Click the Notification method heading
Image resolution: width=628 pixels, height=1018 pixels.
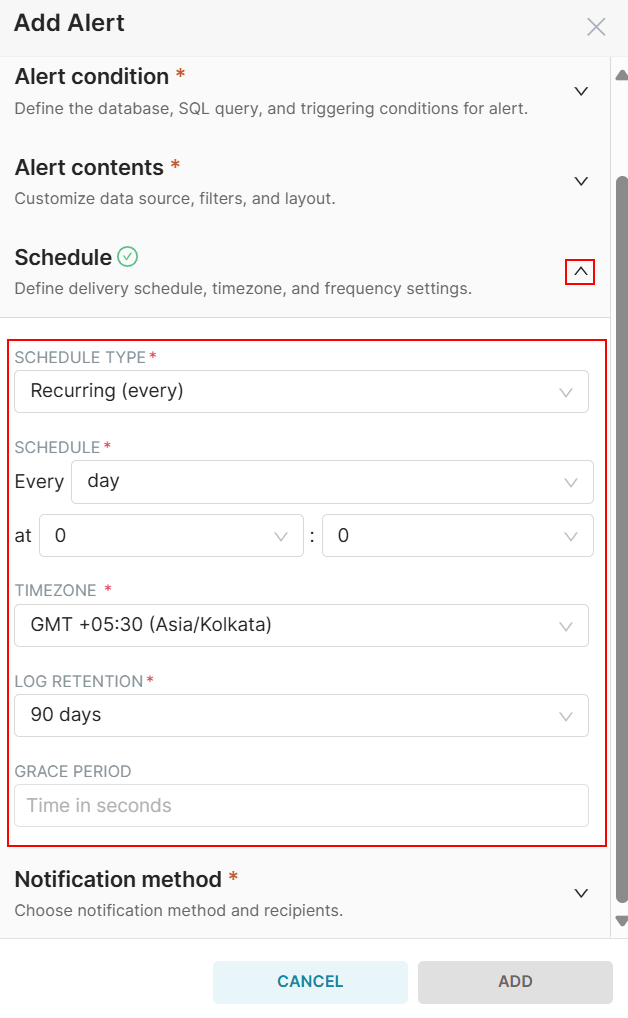tap(118, 879)
